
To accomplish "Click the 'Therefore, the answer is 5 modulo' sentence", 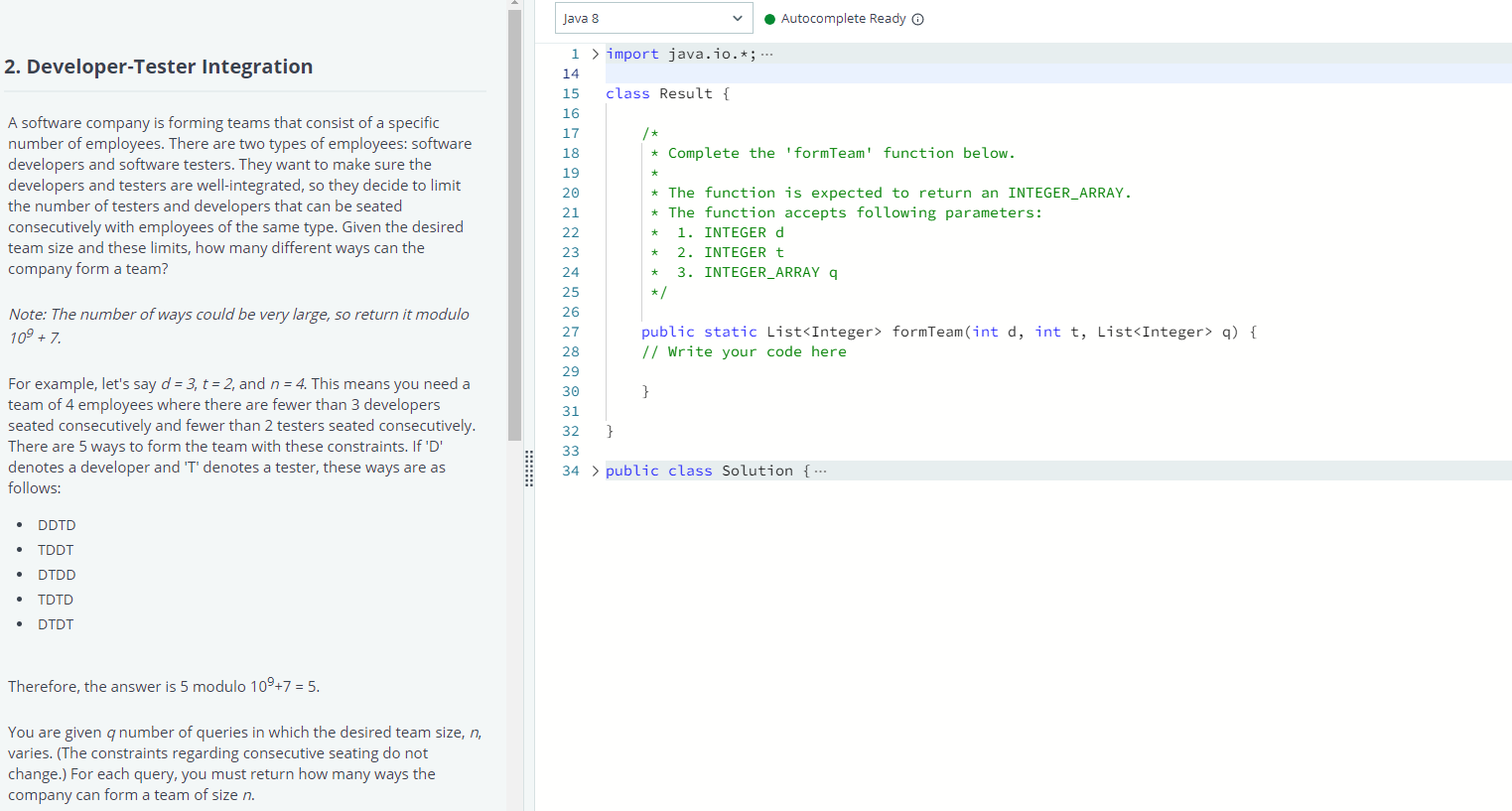I will 164,686.
